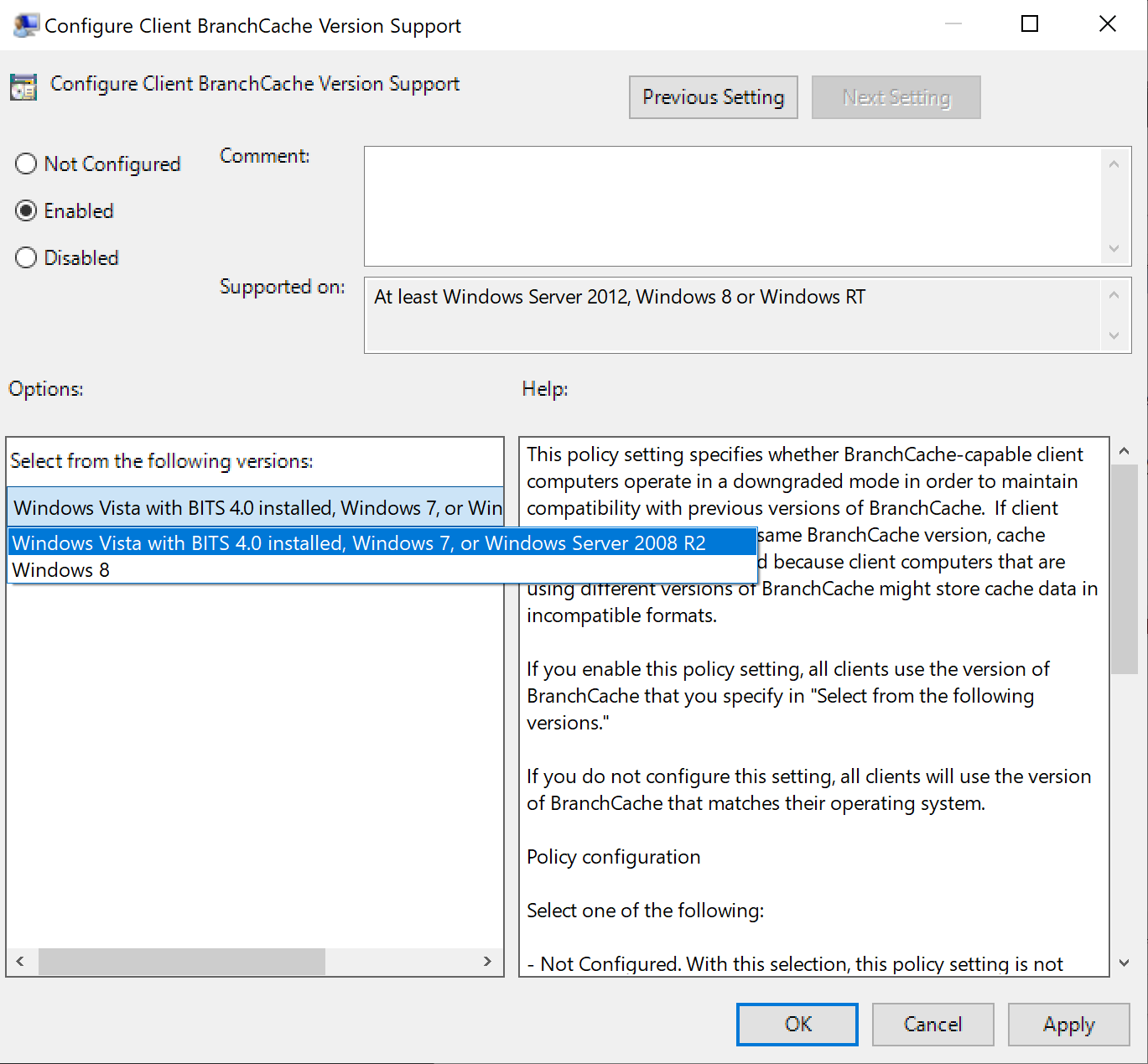Cancel the policy changes
1148x1064 pixels.
coord(932,1024)
